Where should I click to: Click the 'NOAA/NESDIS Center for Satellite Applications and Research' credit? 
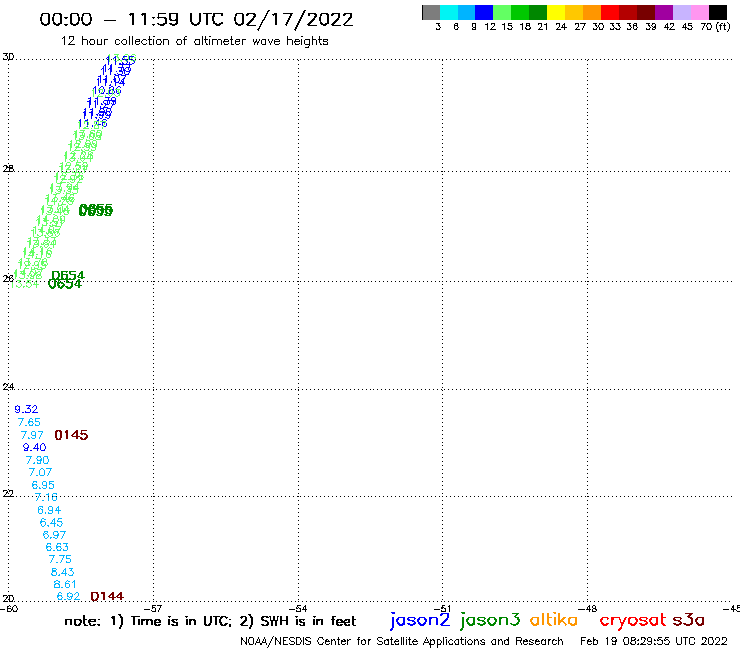pyautogui.click(x=402, y=641)
